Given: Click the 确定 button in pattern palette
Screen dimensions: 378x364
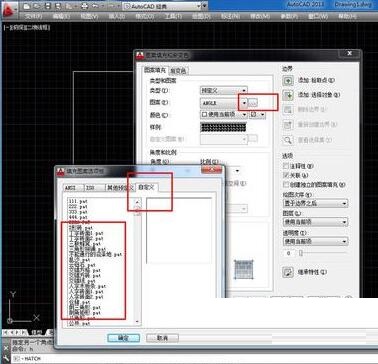Looking at the screenshot, I should coord(124,338).
